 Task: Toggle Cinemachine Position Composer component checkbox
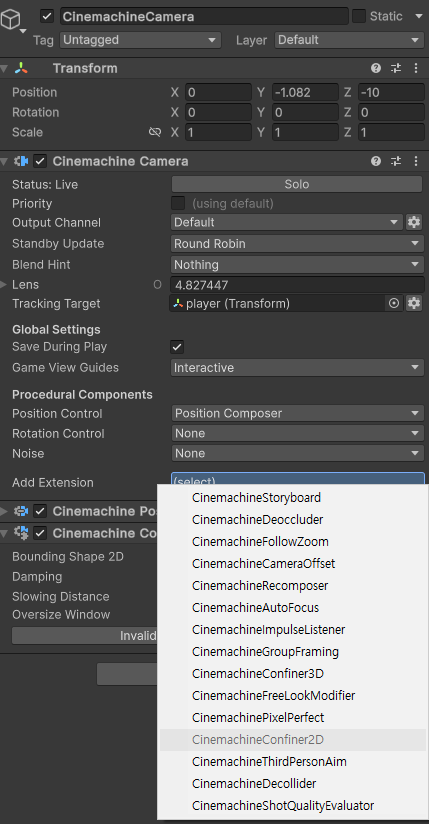pos(40,511)
